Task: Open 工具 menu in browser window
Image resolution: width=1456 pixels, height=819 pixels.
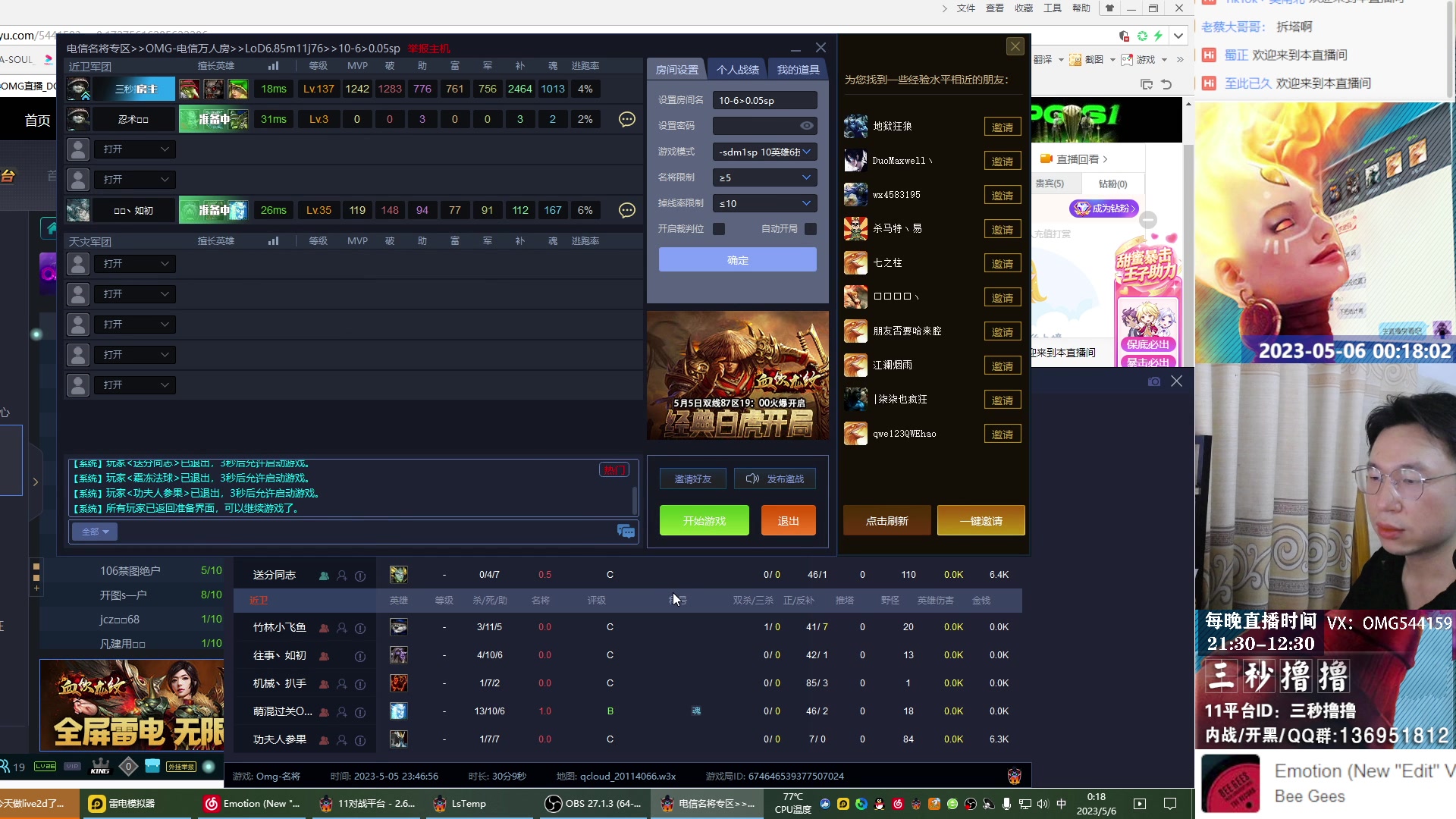Action: 1053,8
